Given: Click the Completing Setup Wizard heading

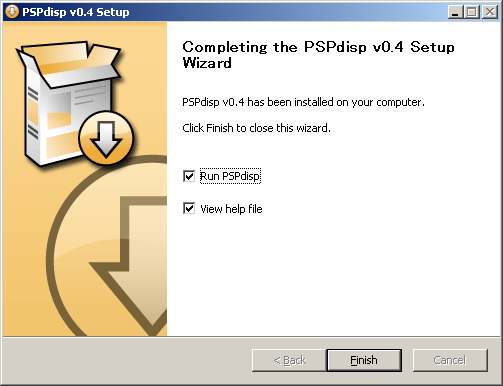Looking at the screenshot, I should [318, 55].
